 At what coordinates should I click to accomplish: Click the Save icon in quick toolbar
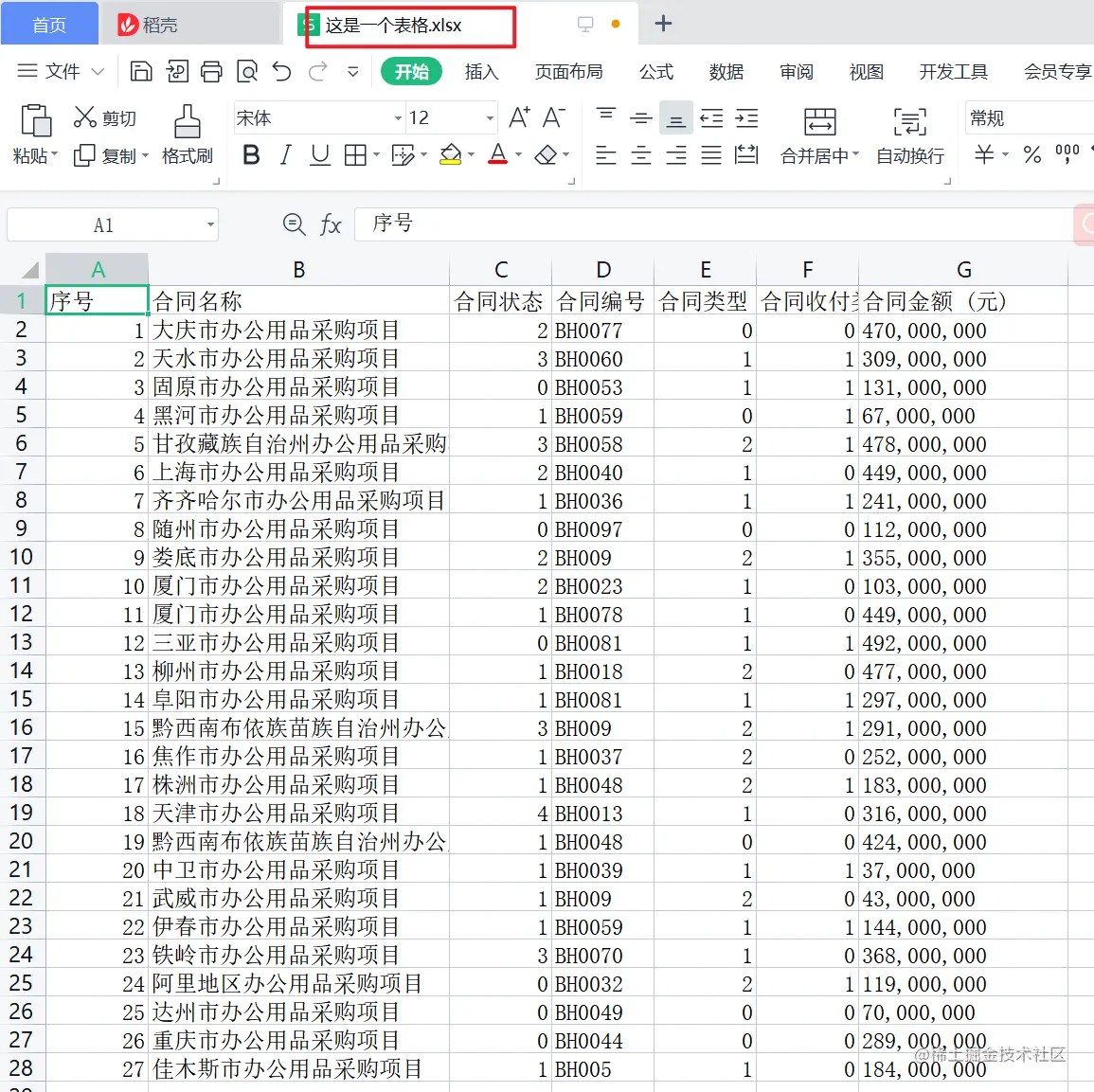pos(141,71)
